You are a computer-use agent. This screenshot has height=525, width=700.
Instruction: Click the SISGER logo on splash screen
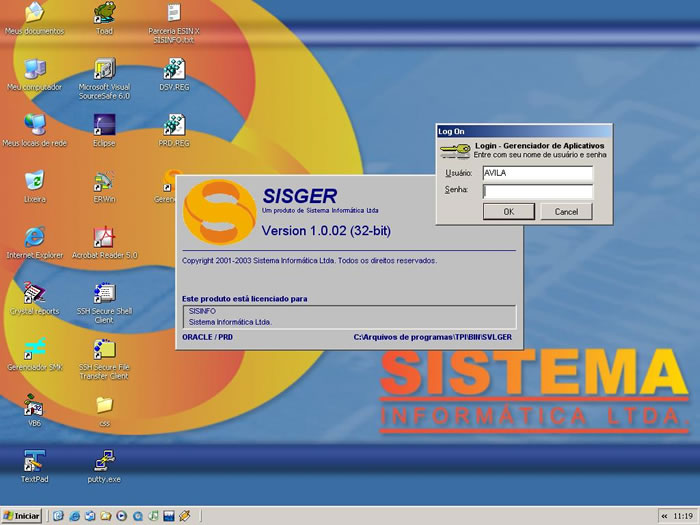point(220,212)
